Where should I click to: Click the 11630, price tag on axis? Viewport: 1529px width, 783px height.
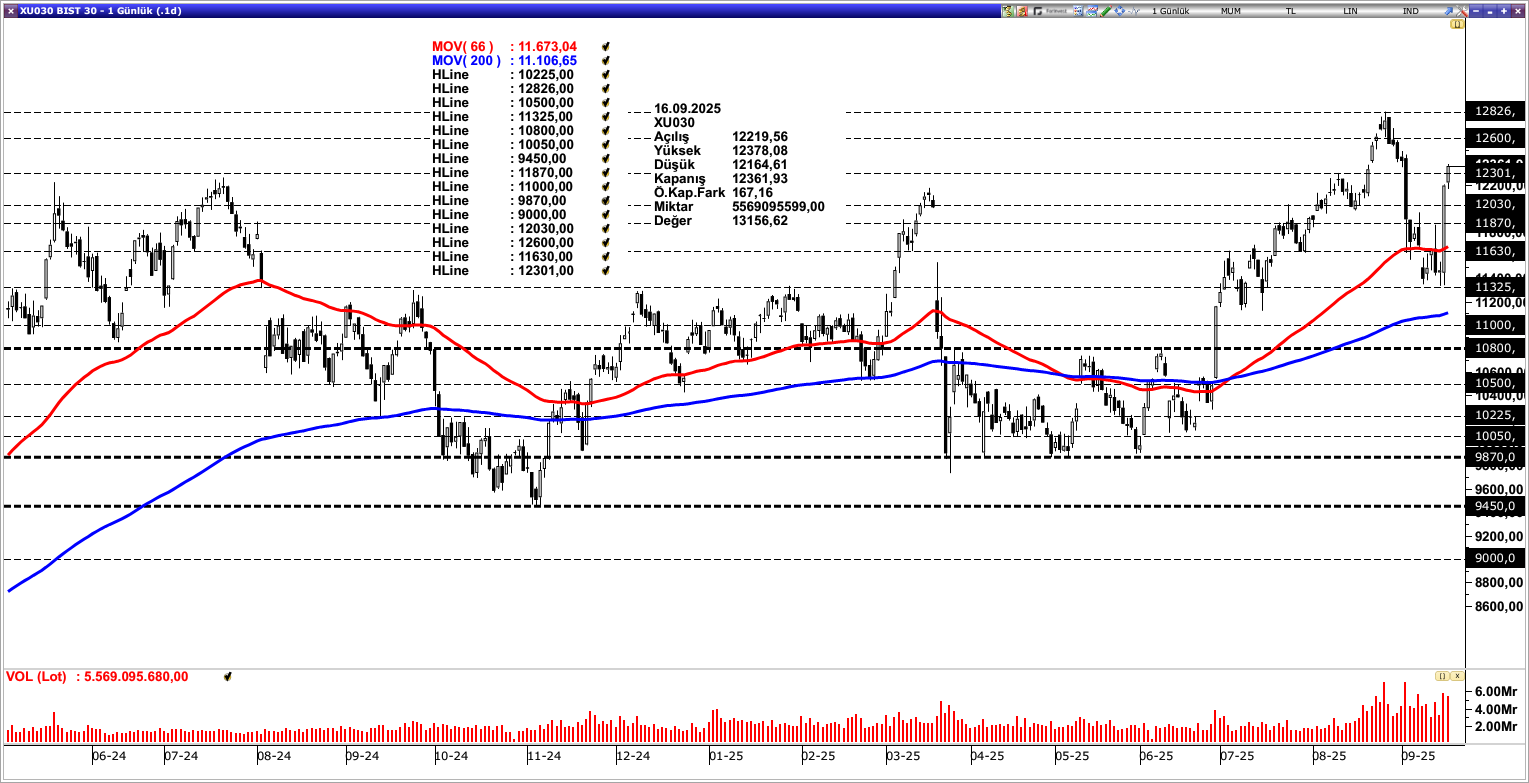tap(1496, 251)
